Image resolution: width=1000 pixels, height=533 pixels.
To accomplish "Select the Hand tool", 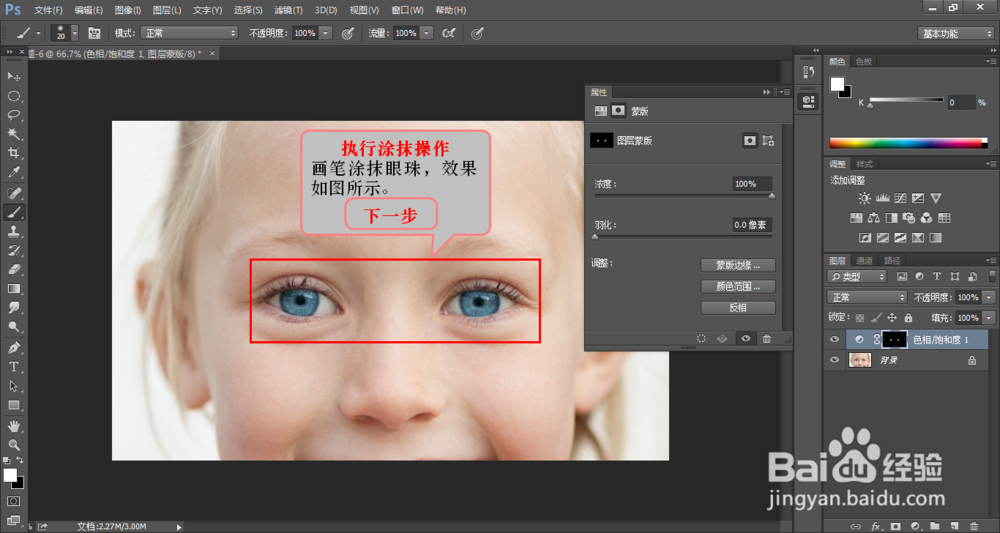I will click(13, 426).
